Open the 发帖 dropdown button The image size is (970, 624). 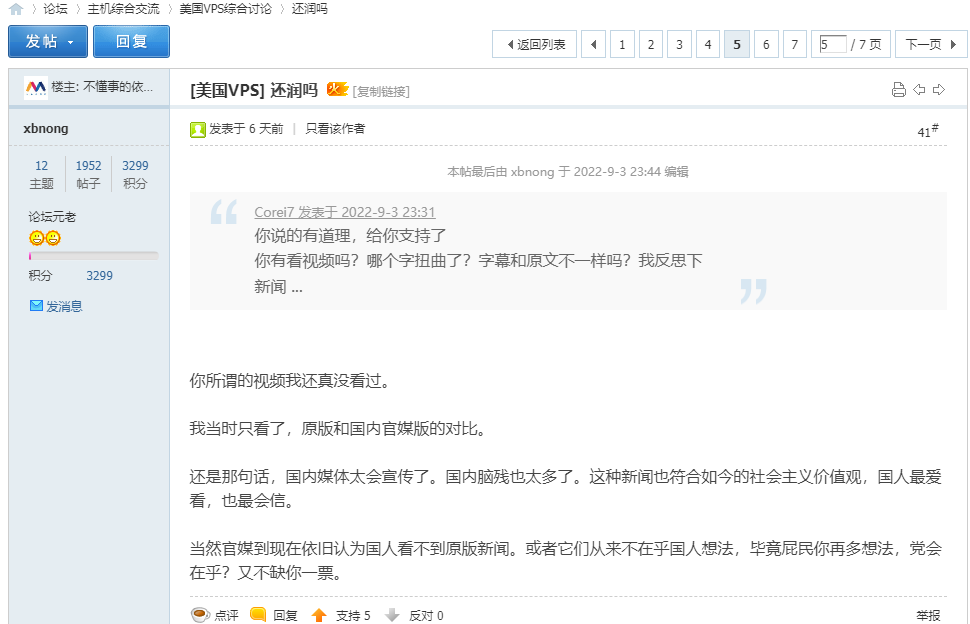[x=48, y=41]
